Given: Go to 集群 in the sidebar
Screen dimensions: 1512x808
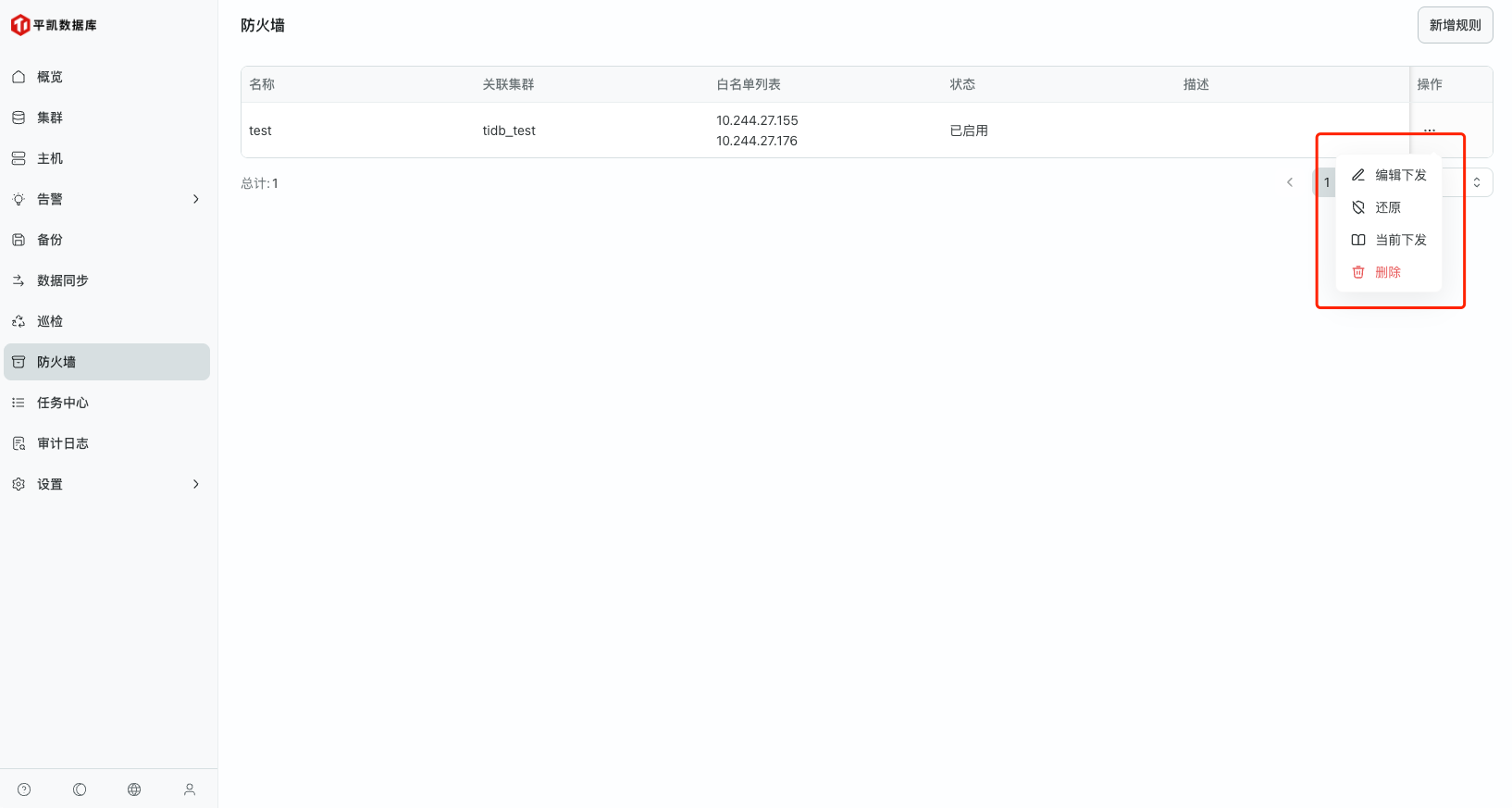Looking at the screenshot, I should (50, 118).
